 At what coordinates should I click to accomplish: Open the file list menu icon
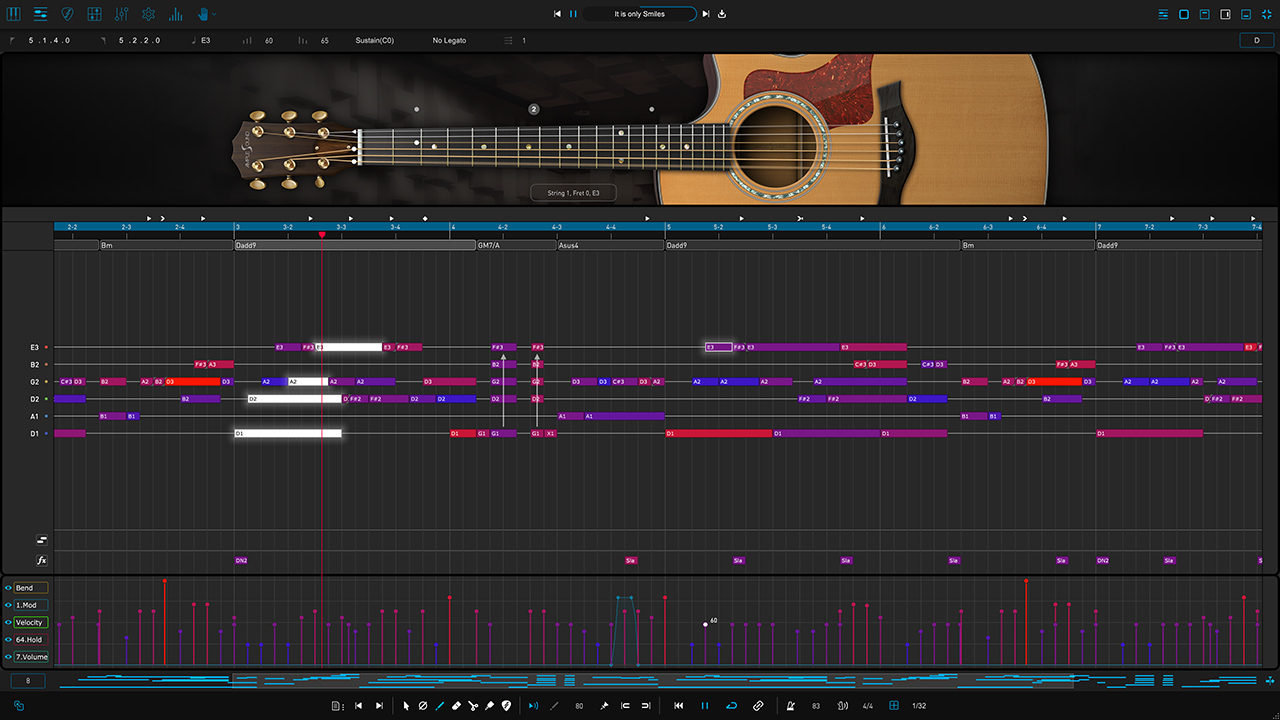(338, 706)
